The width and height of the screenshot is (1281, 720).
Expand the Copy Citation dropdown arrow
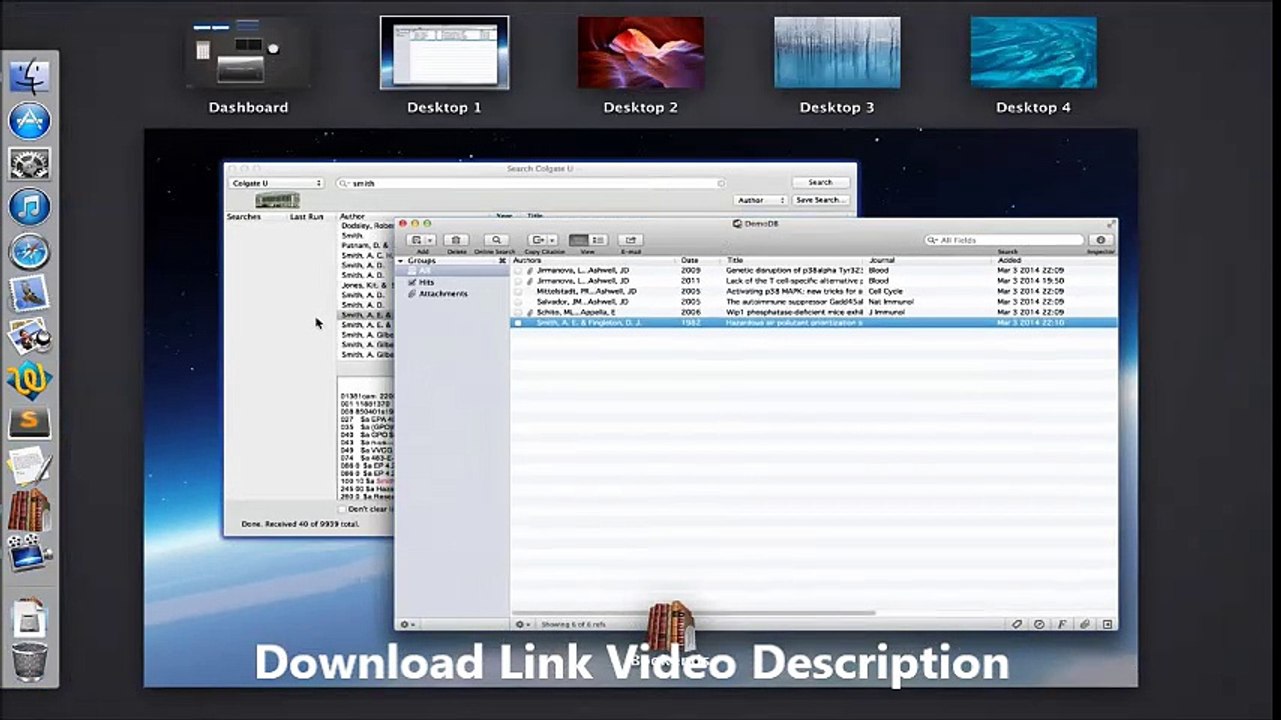[552, 240]
